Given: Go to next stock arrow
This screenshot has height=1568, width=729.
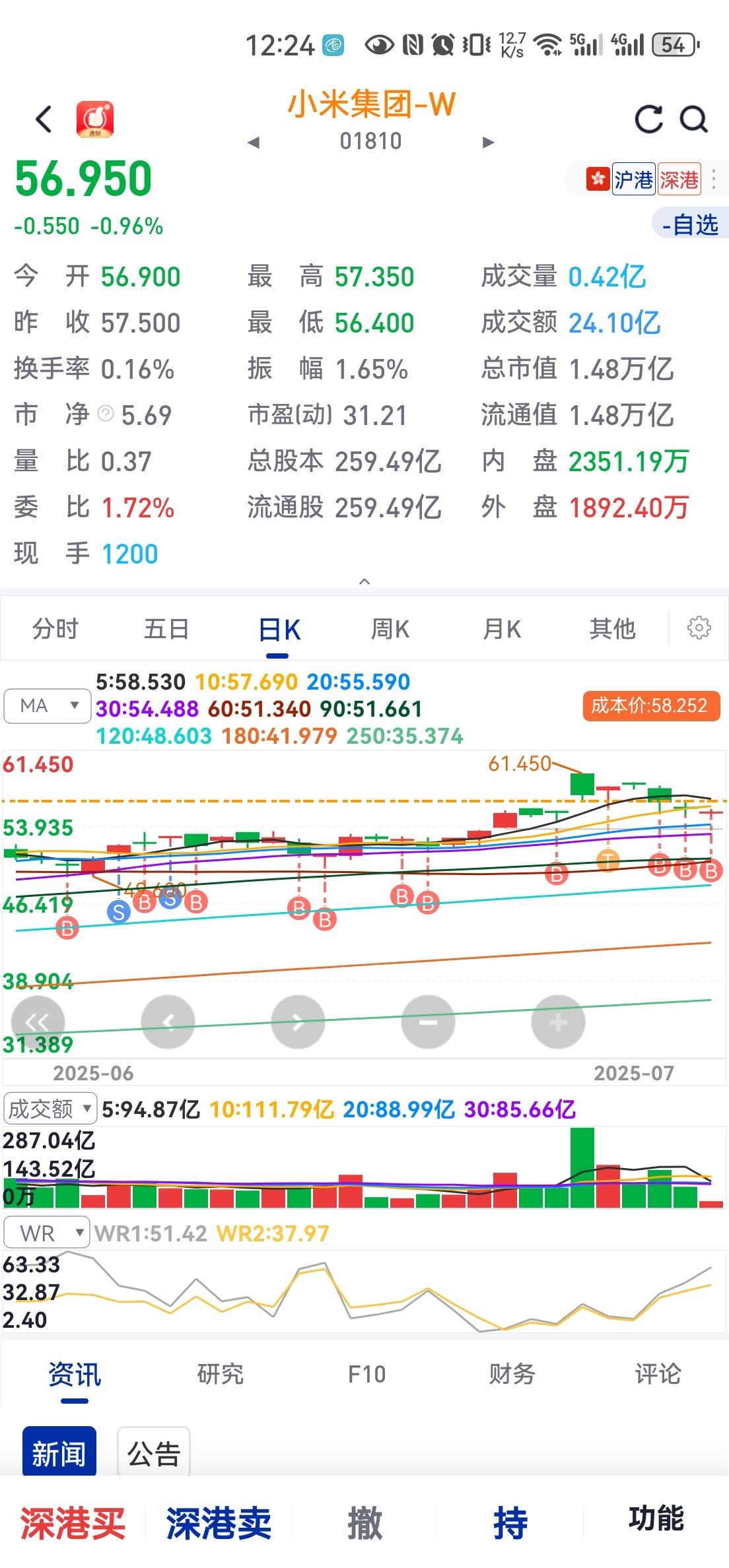Looking at the screenshot, I should [x=489, y=142].
